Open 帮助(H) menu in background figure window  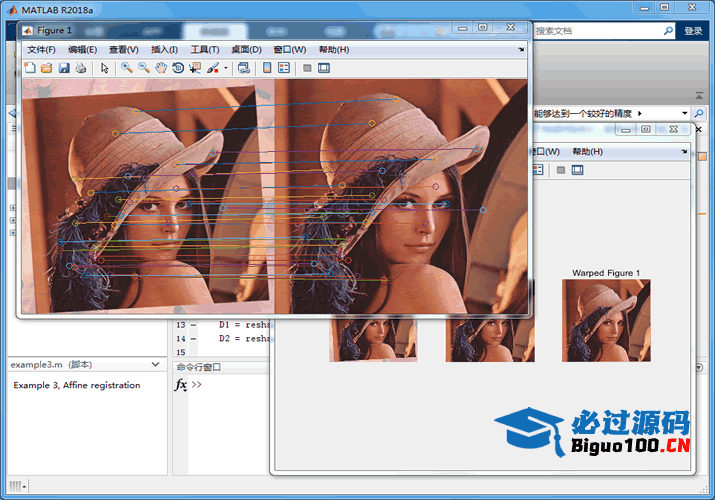(587, 151)
